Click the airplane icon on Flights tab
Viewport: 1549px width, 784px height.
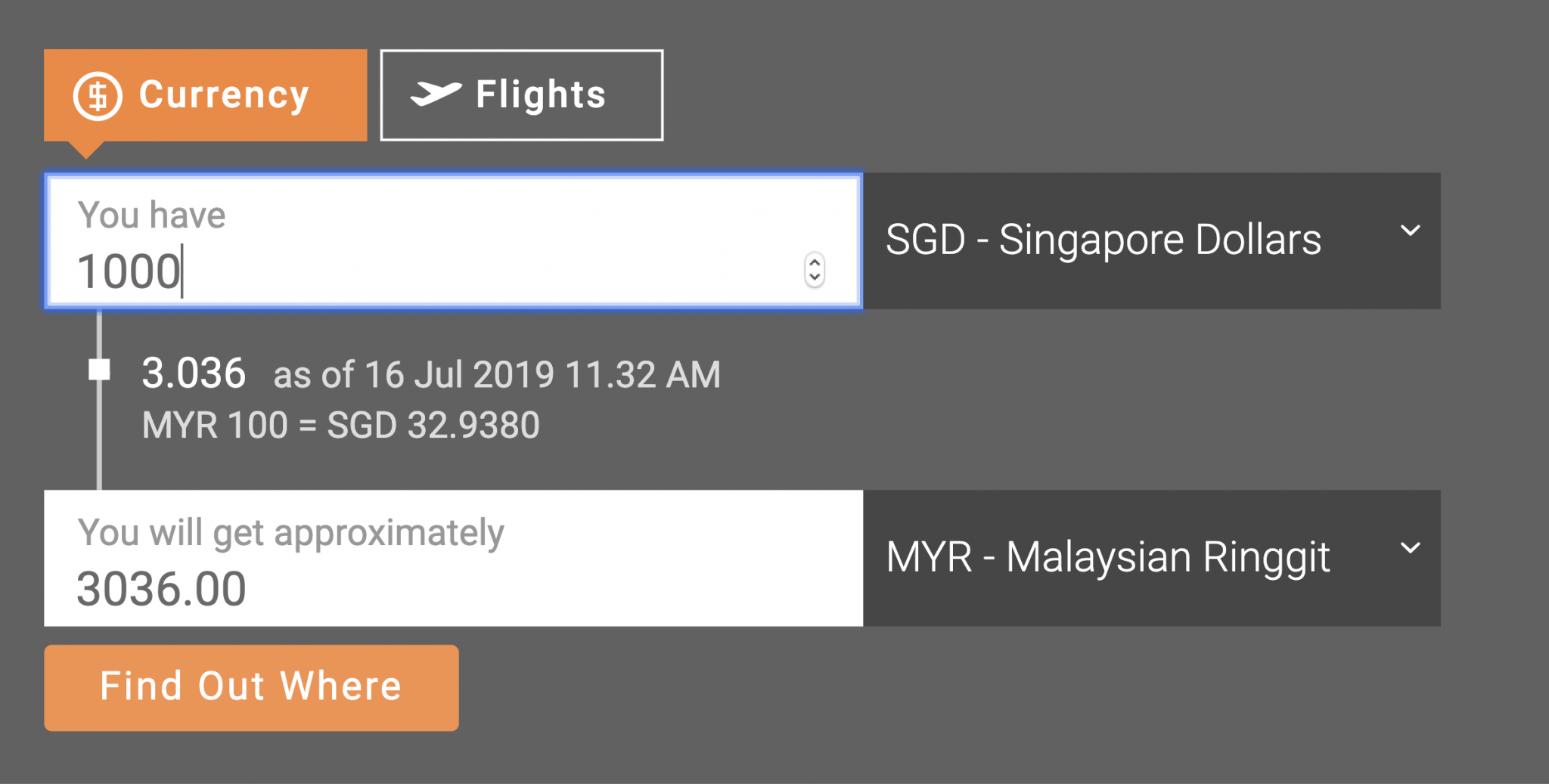[x=436, y=94]
